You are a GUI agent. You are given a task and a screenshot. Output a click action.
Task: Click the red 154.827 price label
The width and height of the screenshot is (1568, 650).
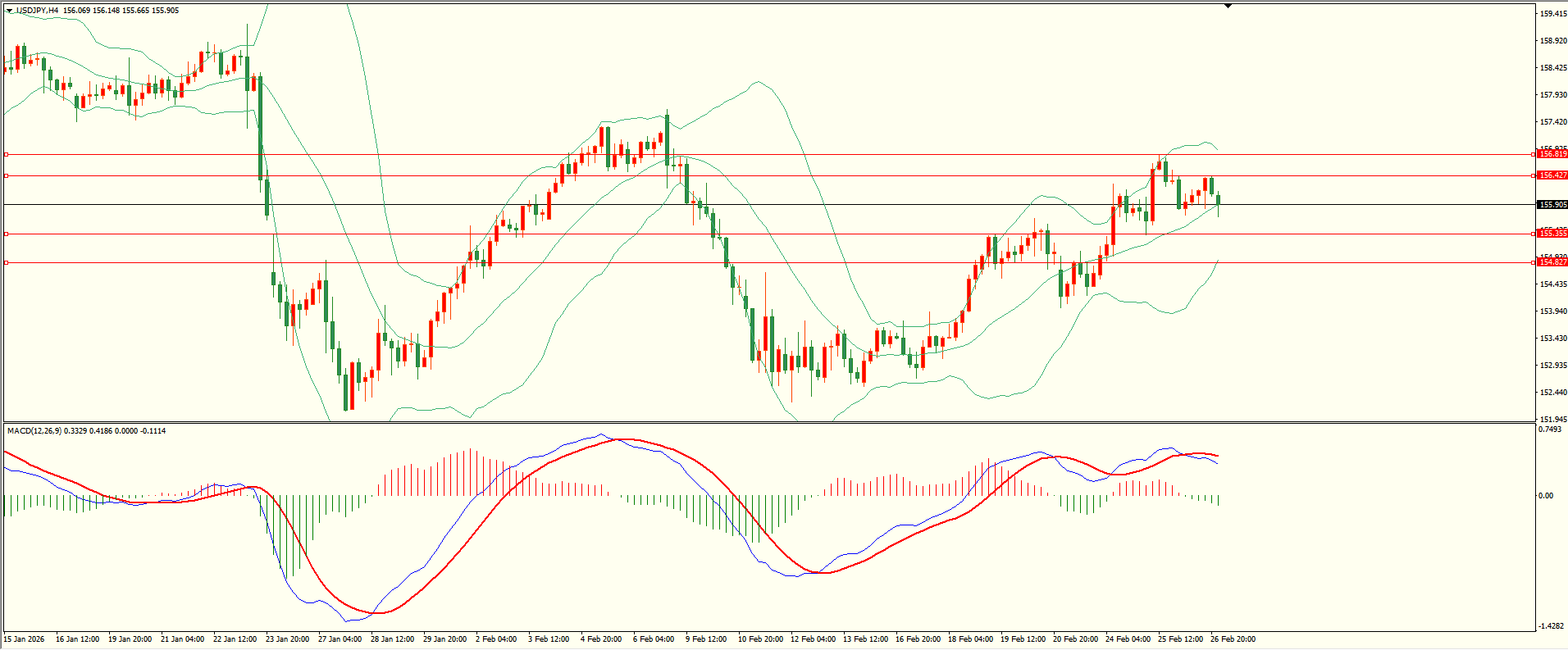click(x=1552, y=262)
